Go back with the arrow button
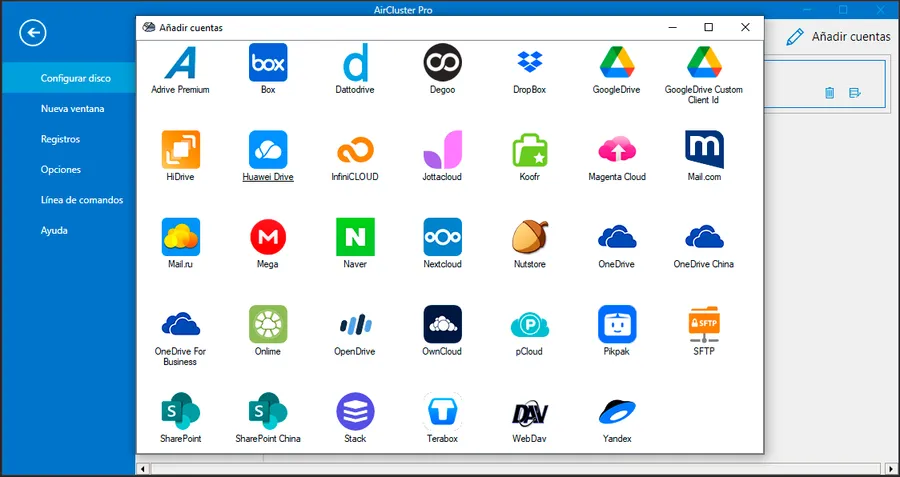The width and height of the screenshot is (900, 477). [33, 33]
